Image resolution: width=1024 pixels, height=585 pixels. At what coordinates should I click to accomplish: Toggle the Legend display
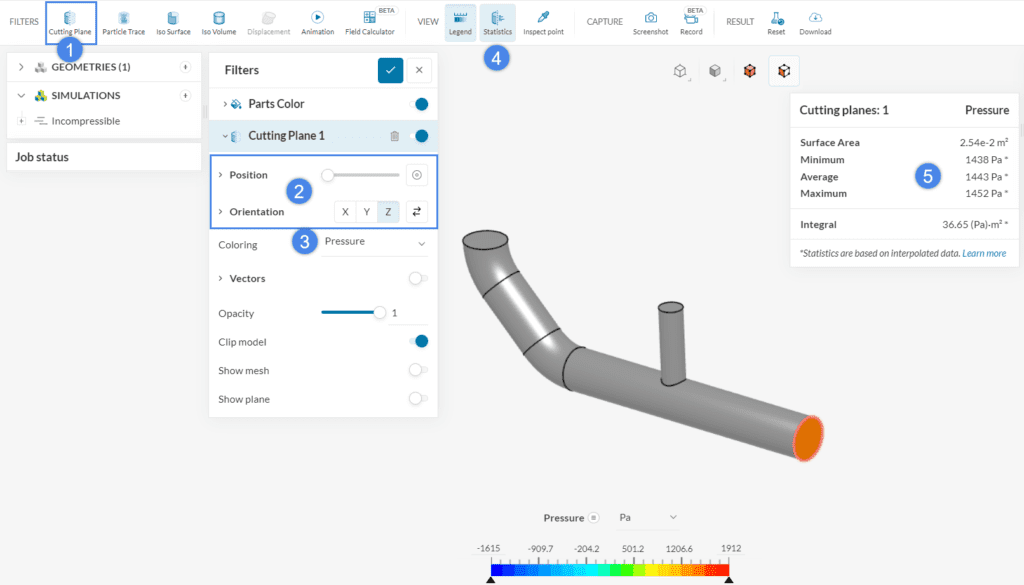pos(460,21)
